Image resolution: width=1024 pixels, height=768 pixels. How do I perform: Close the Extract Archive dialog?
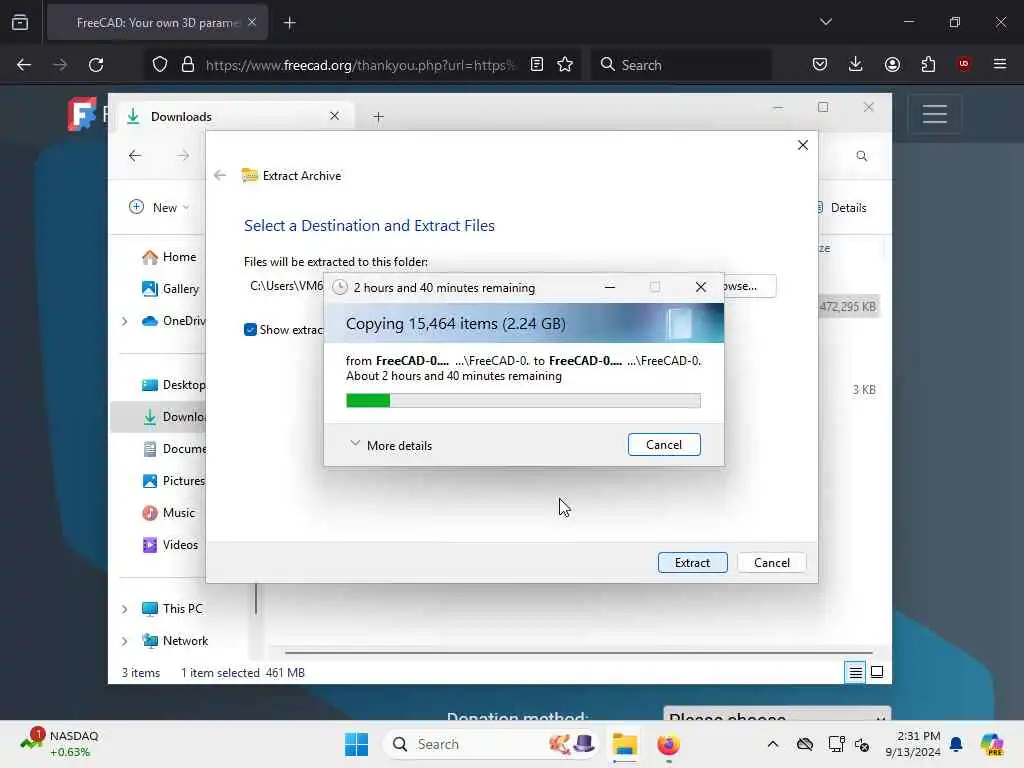pyautogui.click(x=803, y=145)
